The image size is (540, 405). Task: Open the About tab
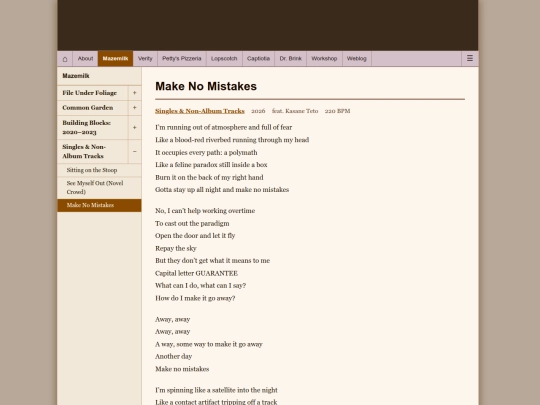click(85, 59)
